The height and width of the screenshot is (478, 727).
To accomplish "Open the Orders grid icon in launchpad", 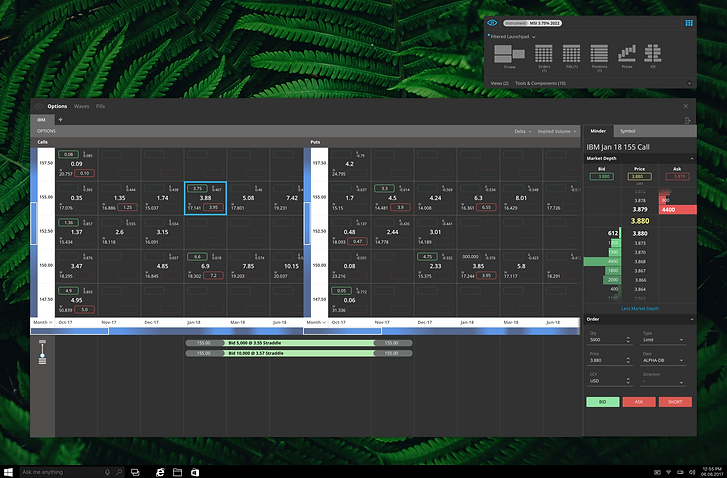I will (x=543, y=54).
